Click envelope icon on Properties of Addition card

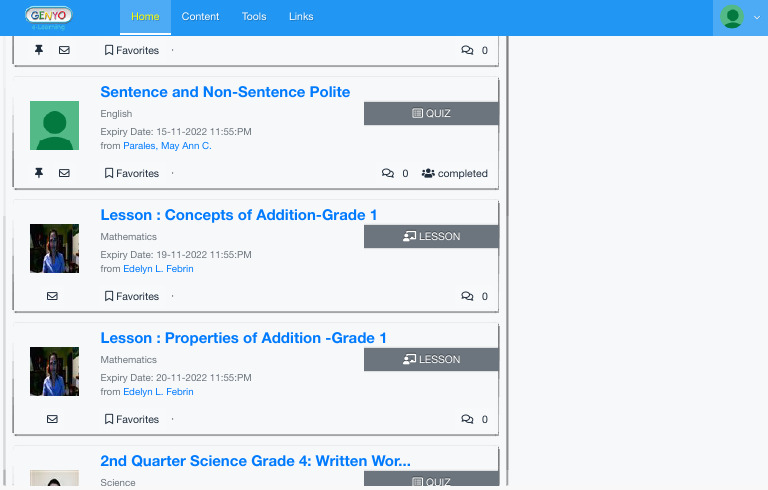coord(52,419)
